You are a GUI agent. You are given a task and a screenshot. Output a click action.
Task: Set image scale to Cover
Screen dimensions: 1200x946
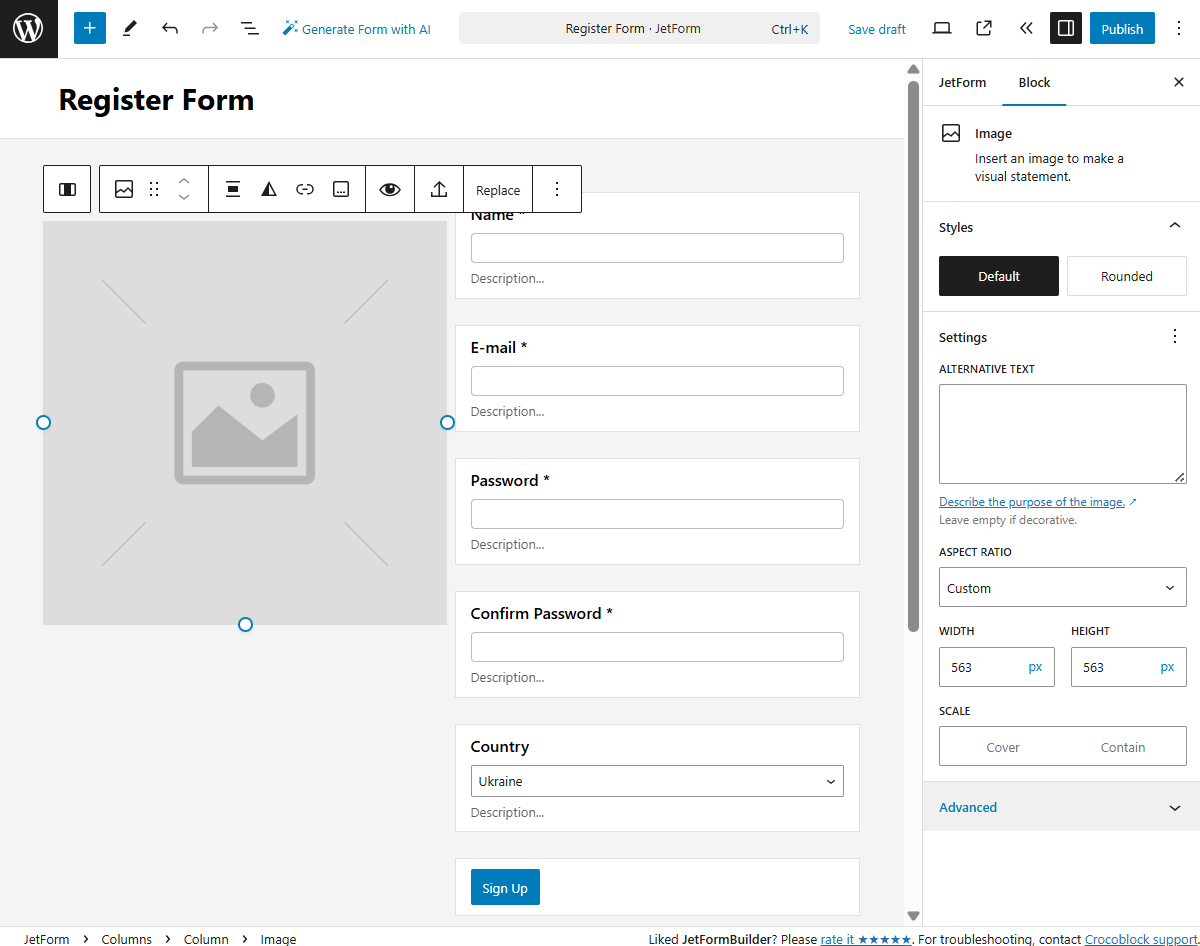[x=1002, y=746]
